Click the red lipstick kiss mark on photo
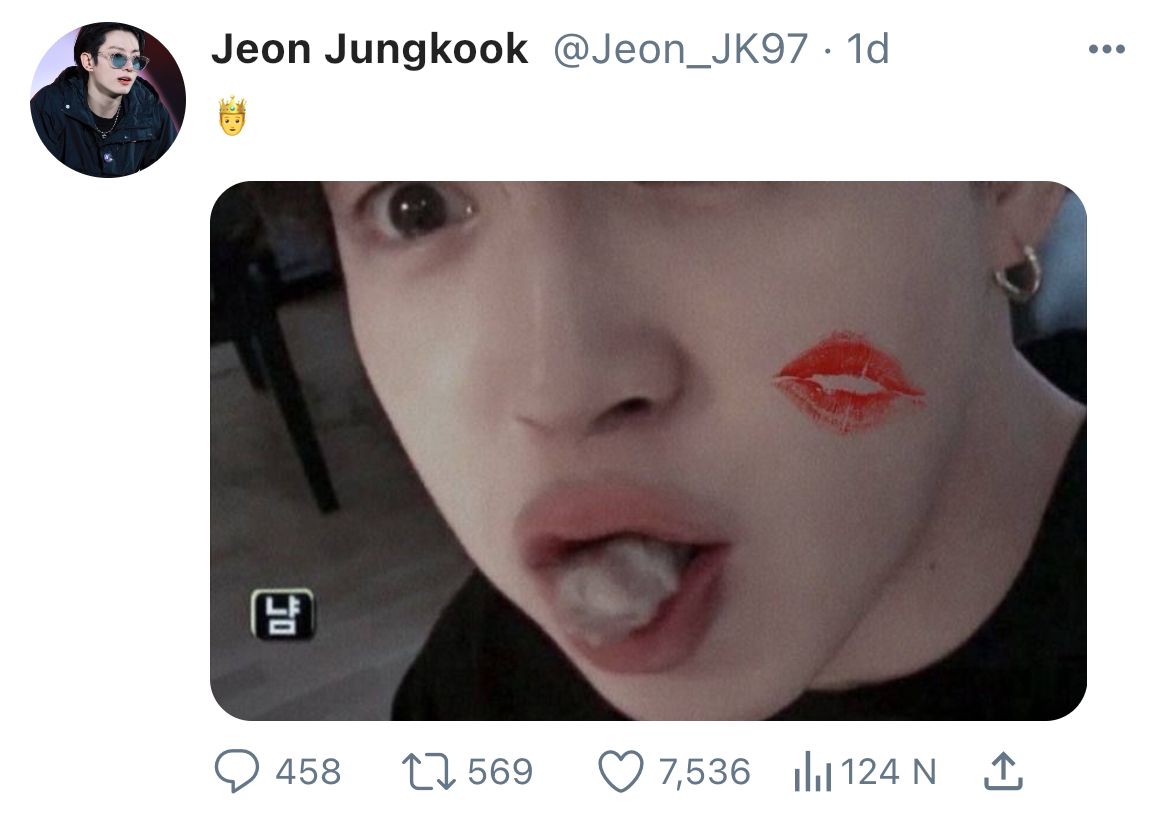Image resolution: width=1170 pixels, height=814 pixels. coord(848,381)
